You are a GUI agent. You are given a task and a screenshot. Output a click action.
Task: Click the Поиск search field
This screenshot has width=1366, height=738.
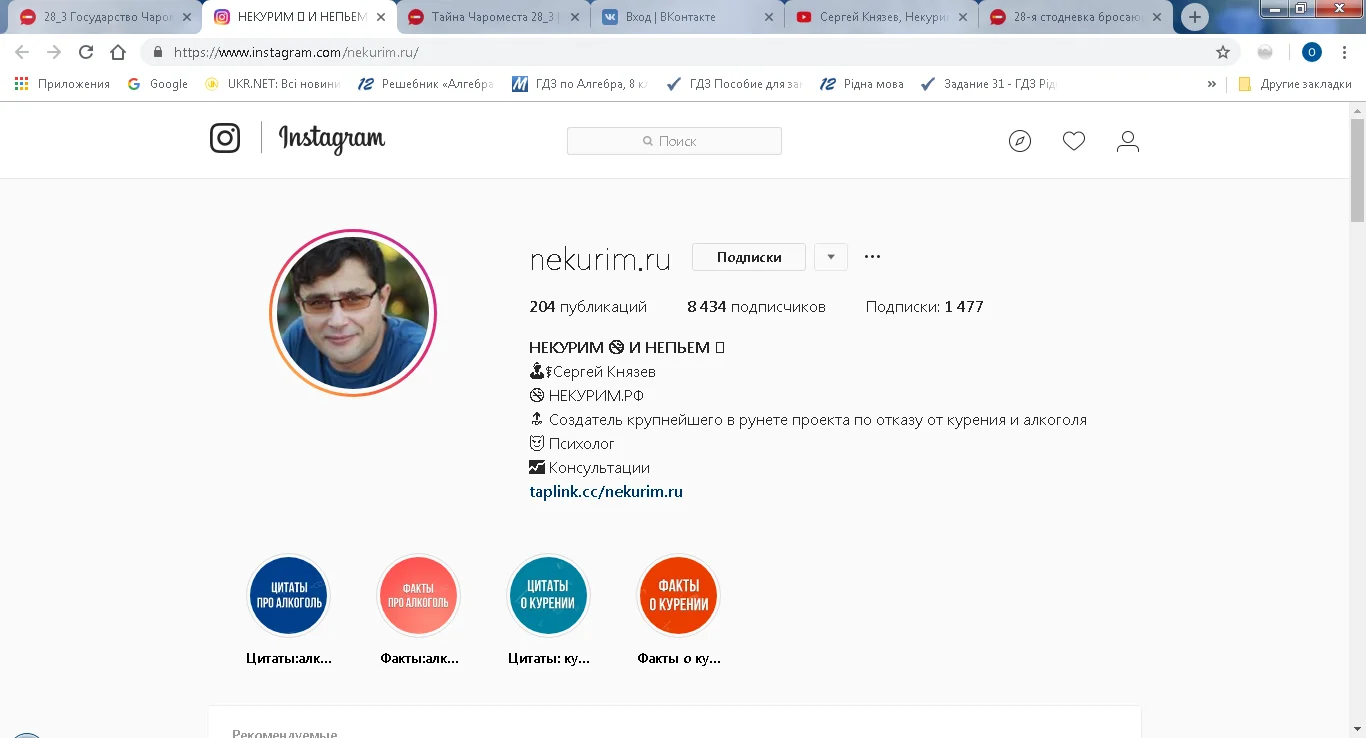674,141
